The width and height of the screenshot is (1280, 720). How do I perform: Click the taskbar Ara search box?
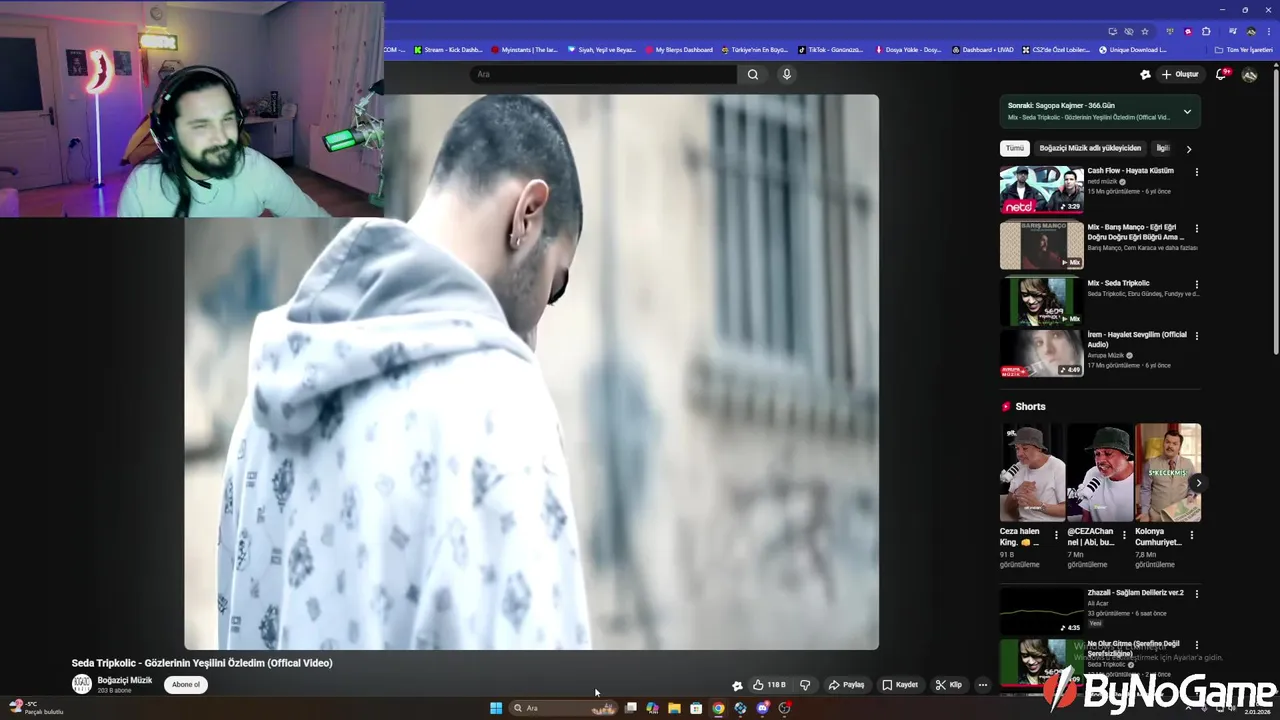click(x=564, y=708)
